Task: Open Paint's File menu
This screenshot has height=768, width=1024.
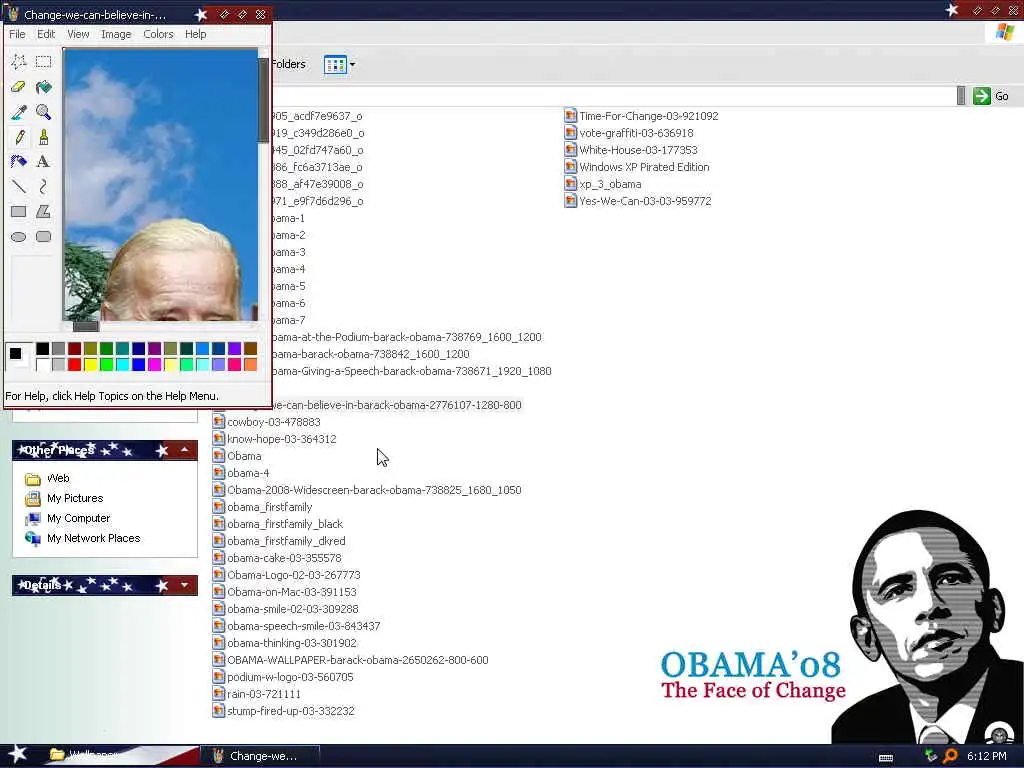Action: click(x=18, y=34)
